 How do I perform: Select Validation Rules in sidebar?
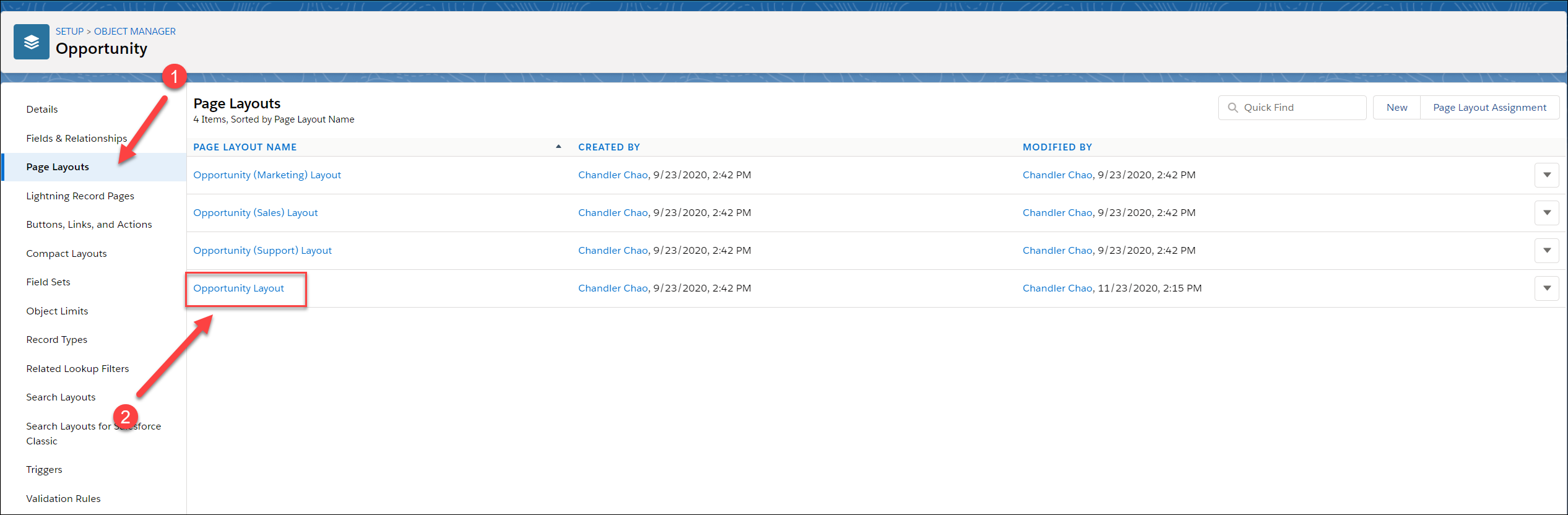point(63,498)
